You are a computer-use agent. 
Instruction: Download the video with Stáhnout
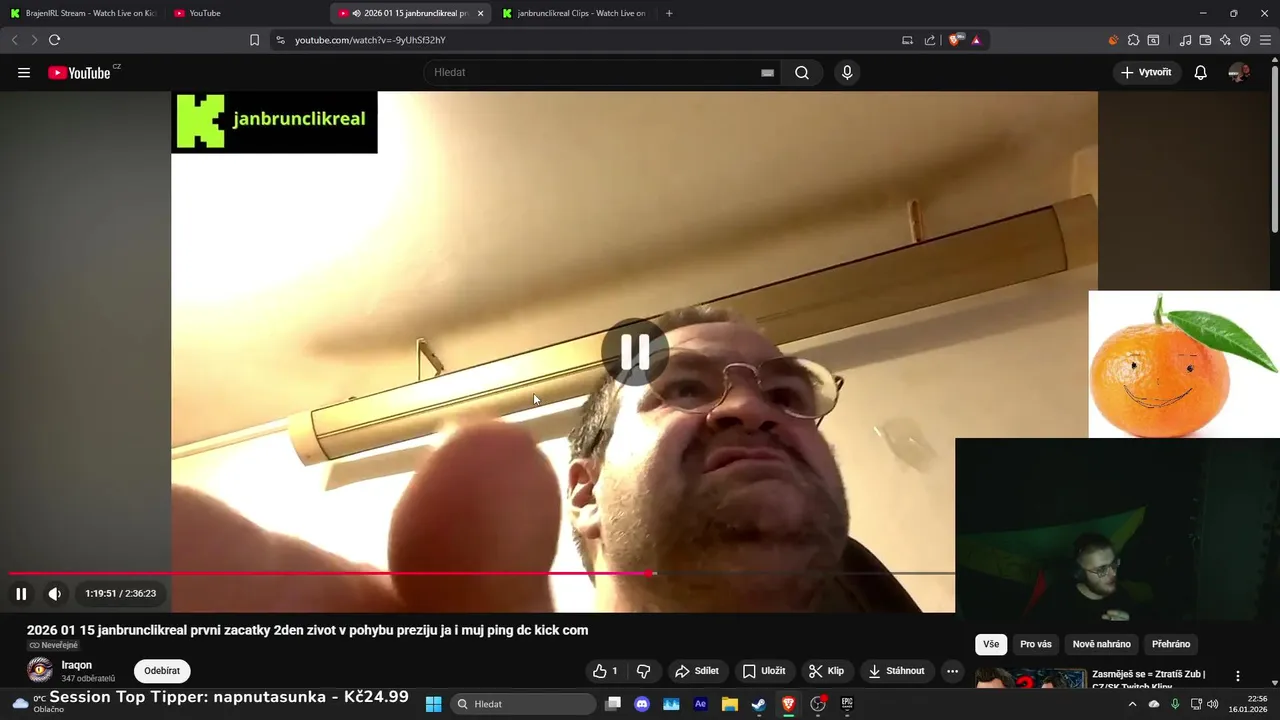pyautogui.click(x=896, y=671)
